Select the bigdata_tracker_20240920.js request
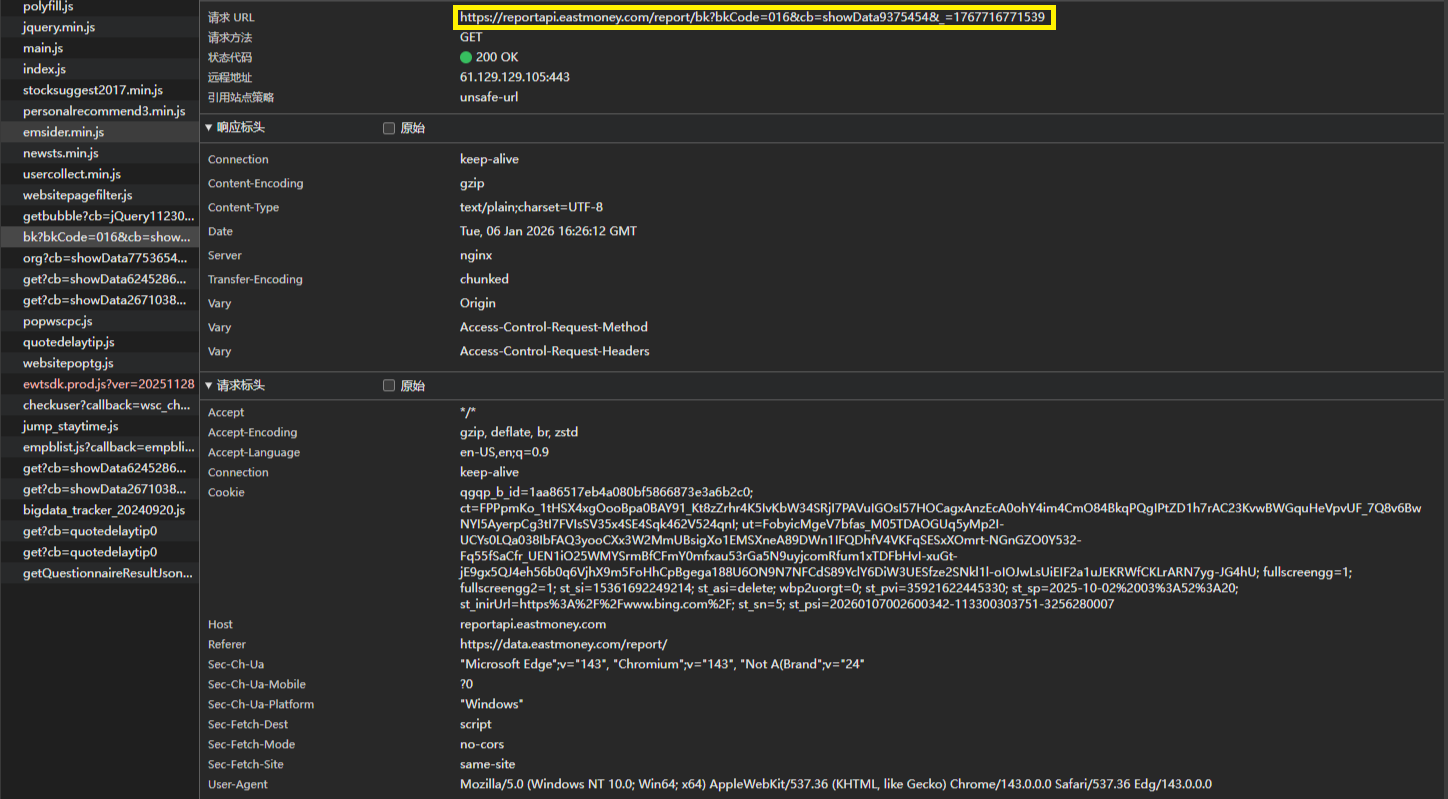This screenshot has height=799, width=1448. click(x=104, y=510)
